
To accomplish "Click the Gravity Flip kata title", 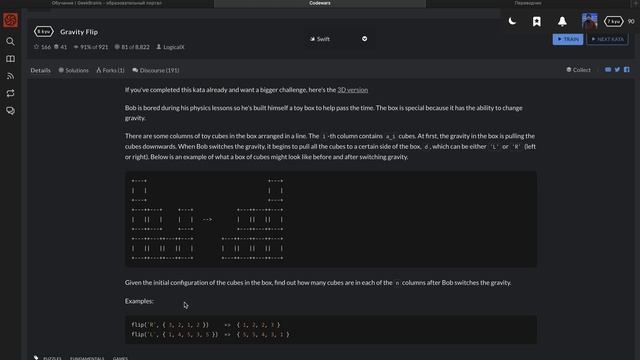I will click(79, 31).
